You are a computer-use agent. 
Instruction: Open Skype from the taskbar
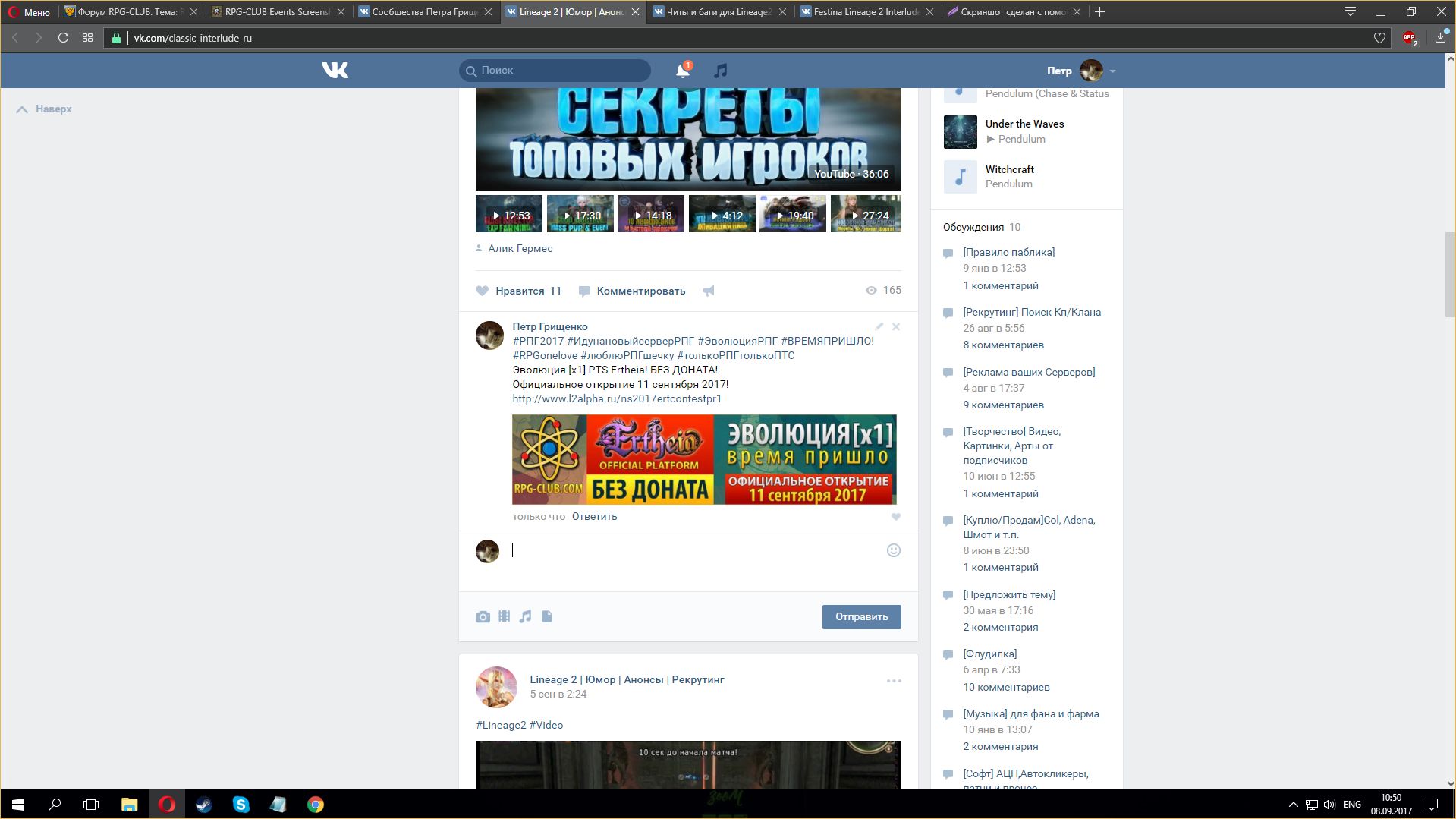tap(241, 805)
